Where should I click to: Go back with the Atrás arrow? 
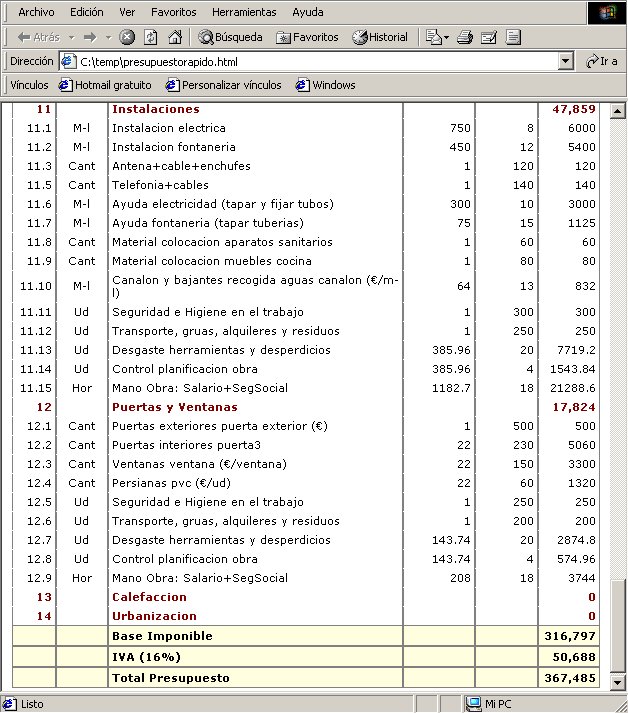(38, 37)
